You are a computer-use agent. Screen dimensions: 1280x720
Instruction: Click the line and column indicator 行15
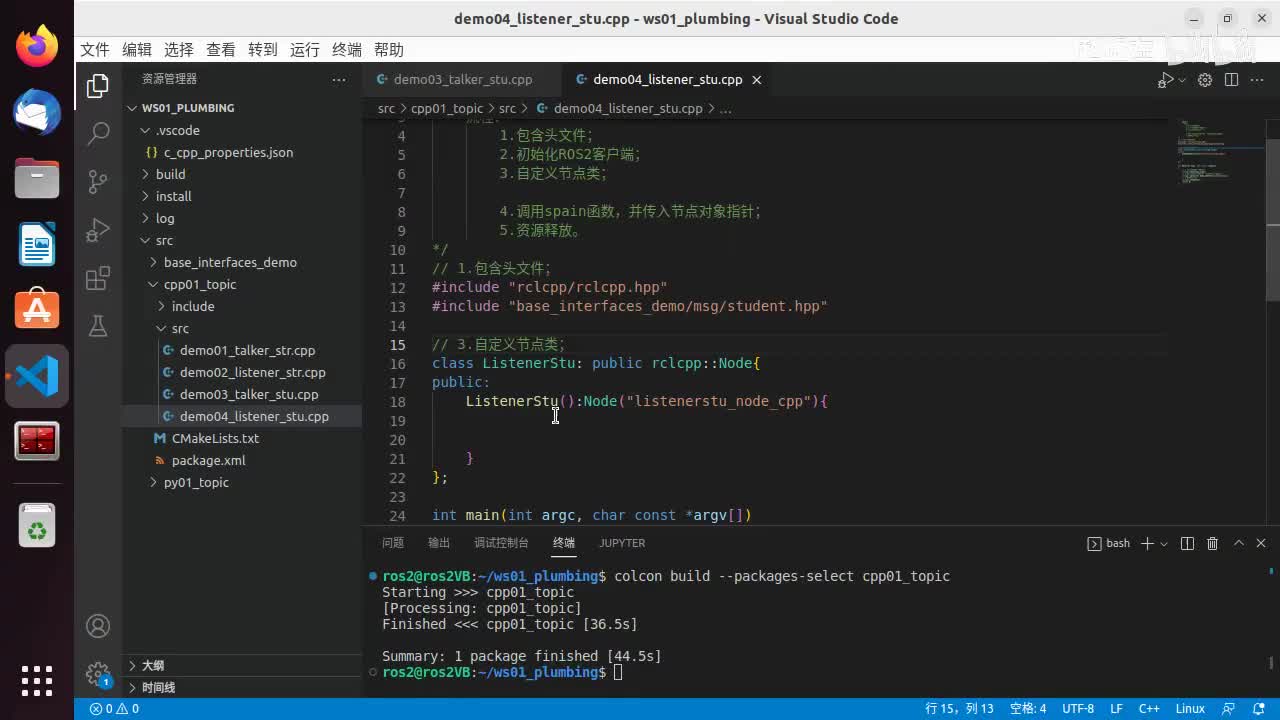click(959, 709)
